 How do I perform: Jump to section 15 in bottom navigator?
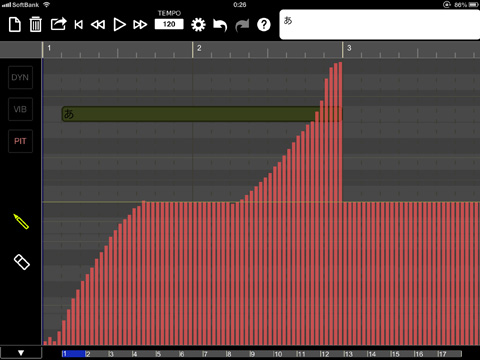pyautogui.click(x=403, y=354)
